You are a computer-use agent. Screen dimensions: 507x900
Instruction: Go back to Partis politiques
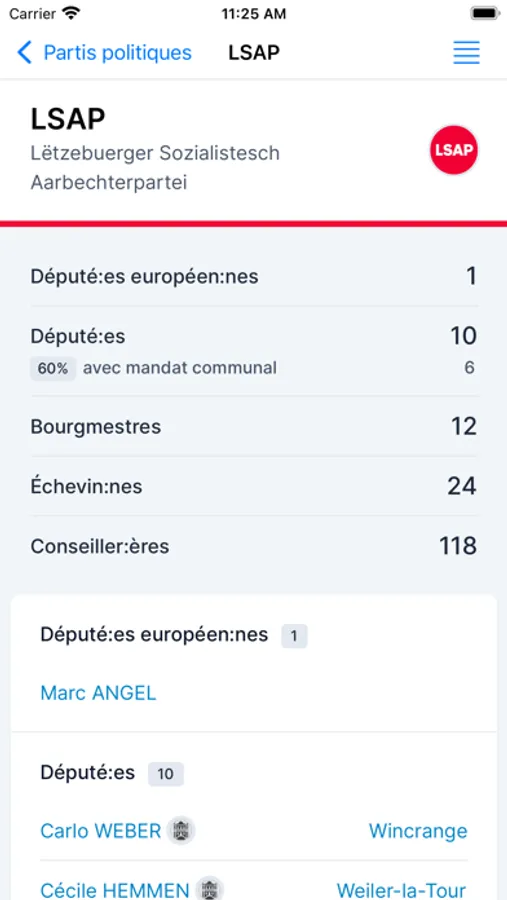pos(117,53)
